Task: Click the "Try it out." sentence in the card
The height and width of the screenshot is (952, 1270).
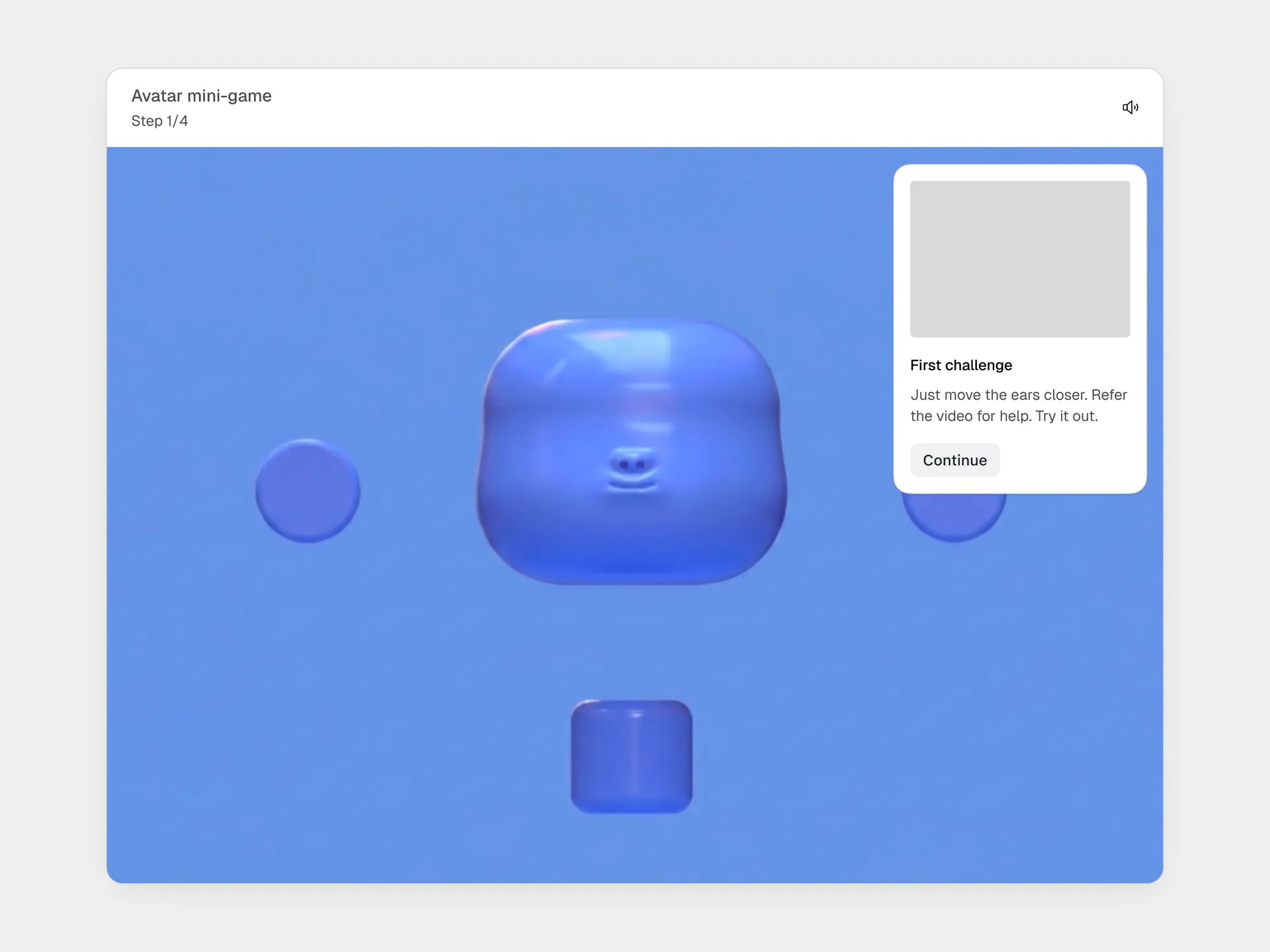Action: coord(1066,416)
